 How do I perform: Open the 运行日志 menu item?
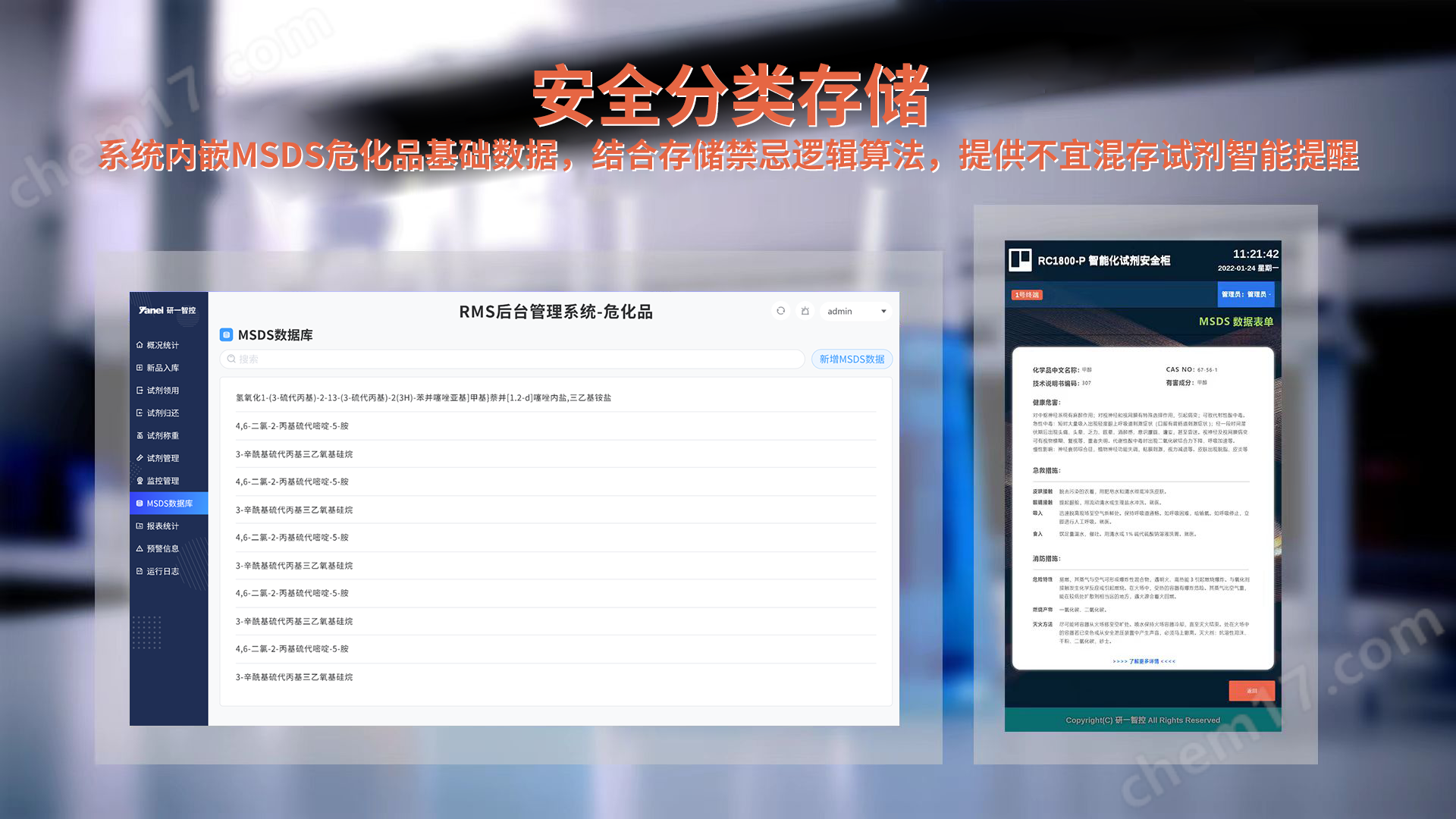(x=168, y=571)
